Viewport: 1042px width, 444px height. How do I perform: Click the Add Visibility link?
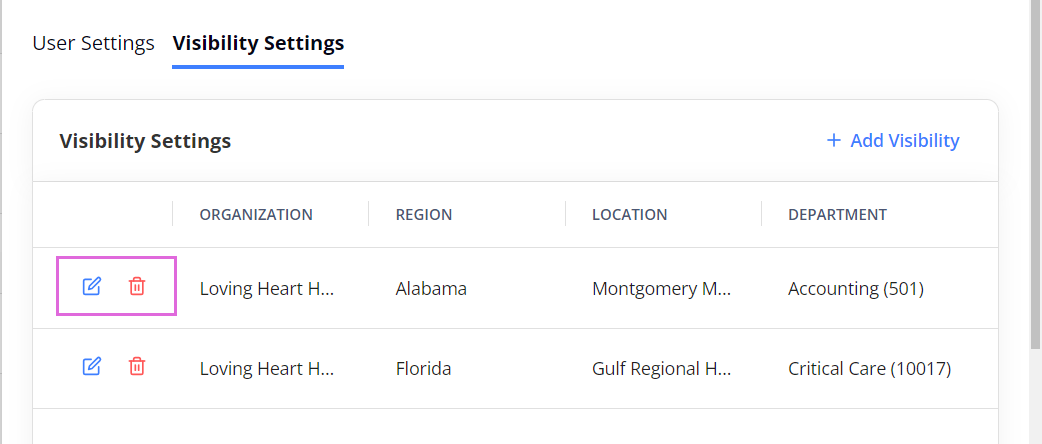(892, 140)
